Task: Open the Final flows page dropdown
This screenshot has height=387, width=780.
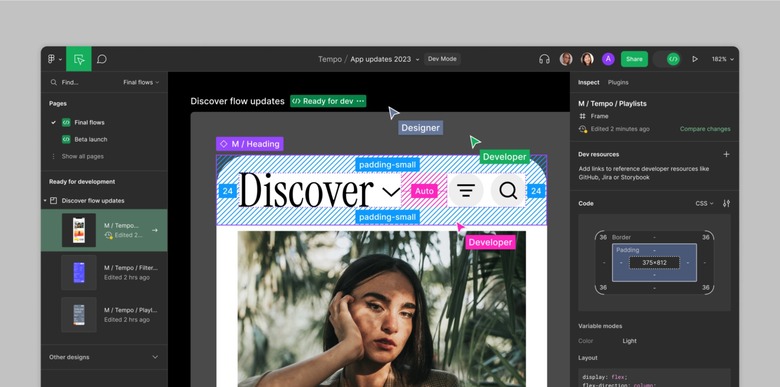Action: click(x=141, y=82)
